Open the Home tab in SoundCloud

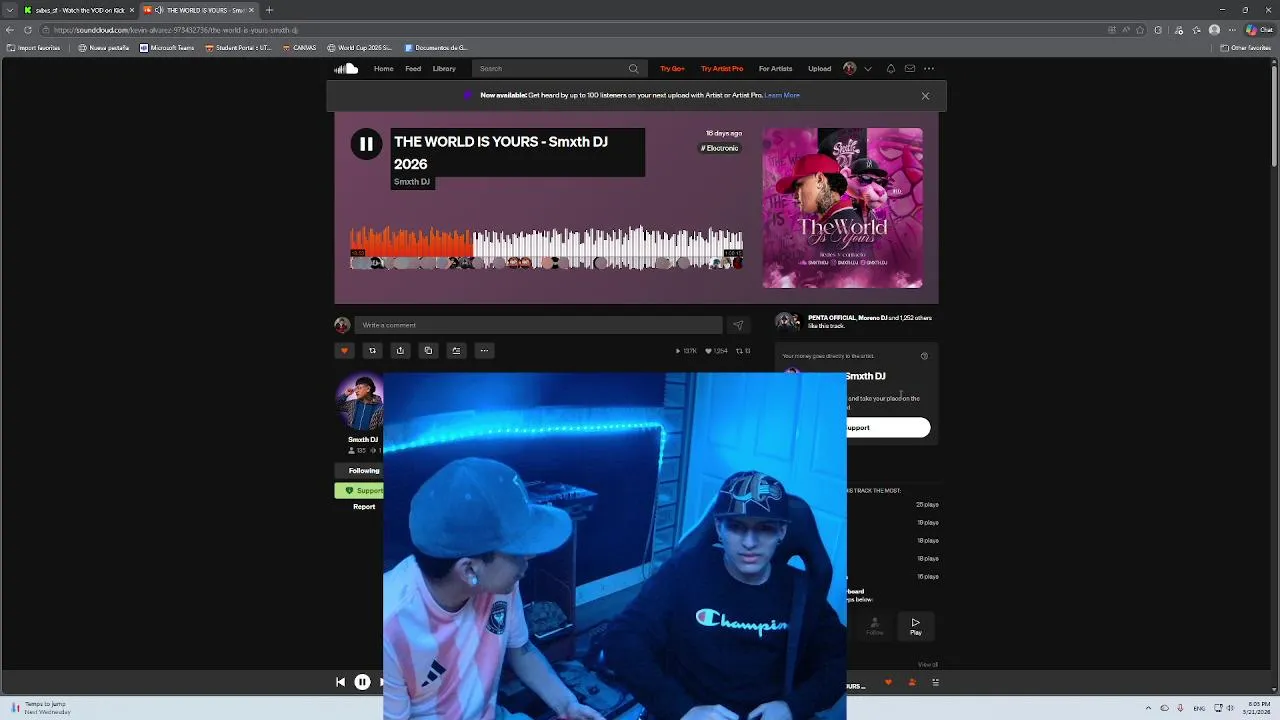(x=383, y=69)
